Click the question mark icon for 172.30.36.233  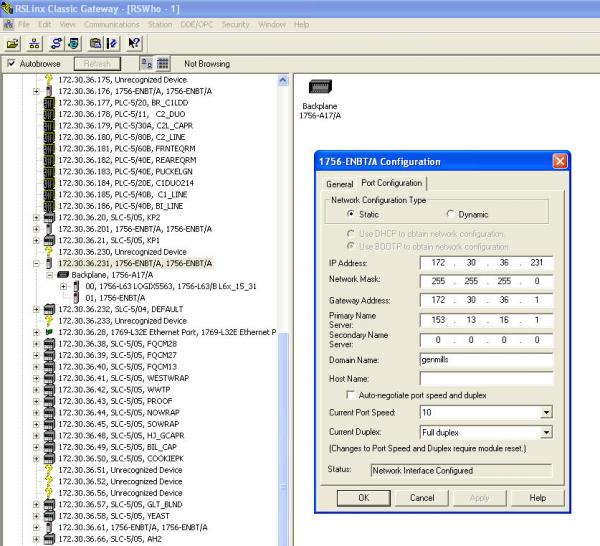[49, 321]
